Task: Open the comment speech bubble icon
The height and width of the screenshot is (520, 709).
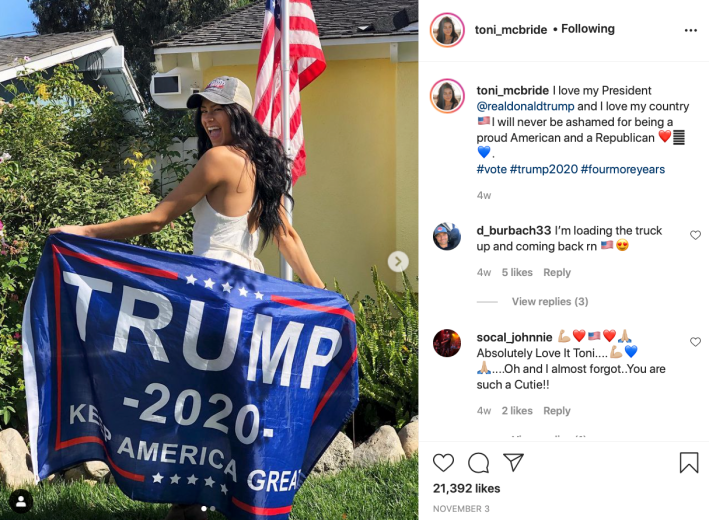Action: pyautogui.click(x=478, y=463)
